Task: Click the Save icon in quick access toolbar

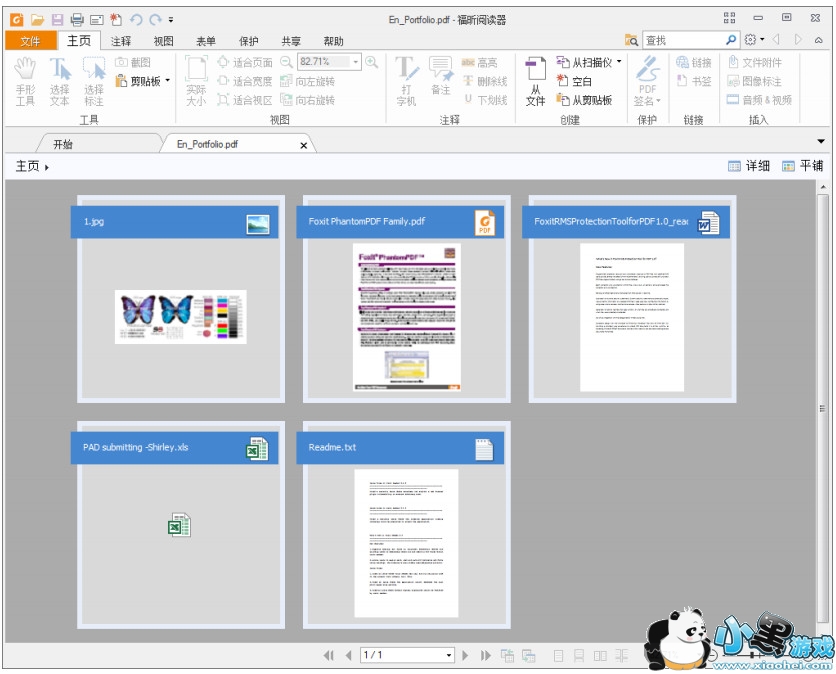Action: coord(57,19)
